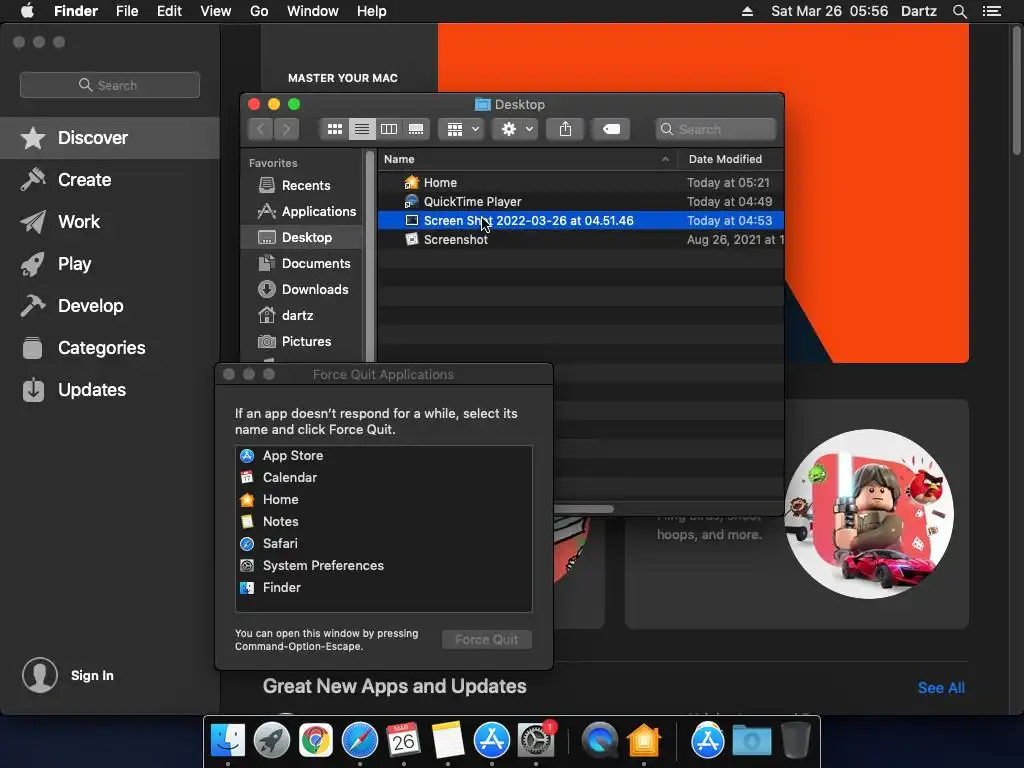This screenshot has width=1024, height=768.
Task: Click the Edit Tags button in Finder toolbar
Action: [x=611, y=129]
